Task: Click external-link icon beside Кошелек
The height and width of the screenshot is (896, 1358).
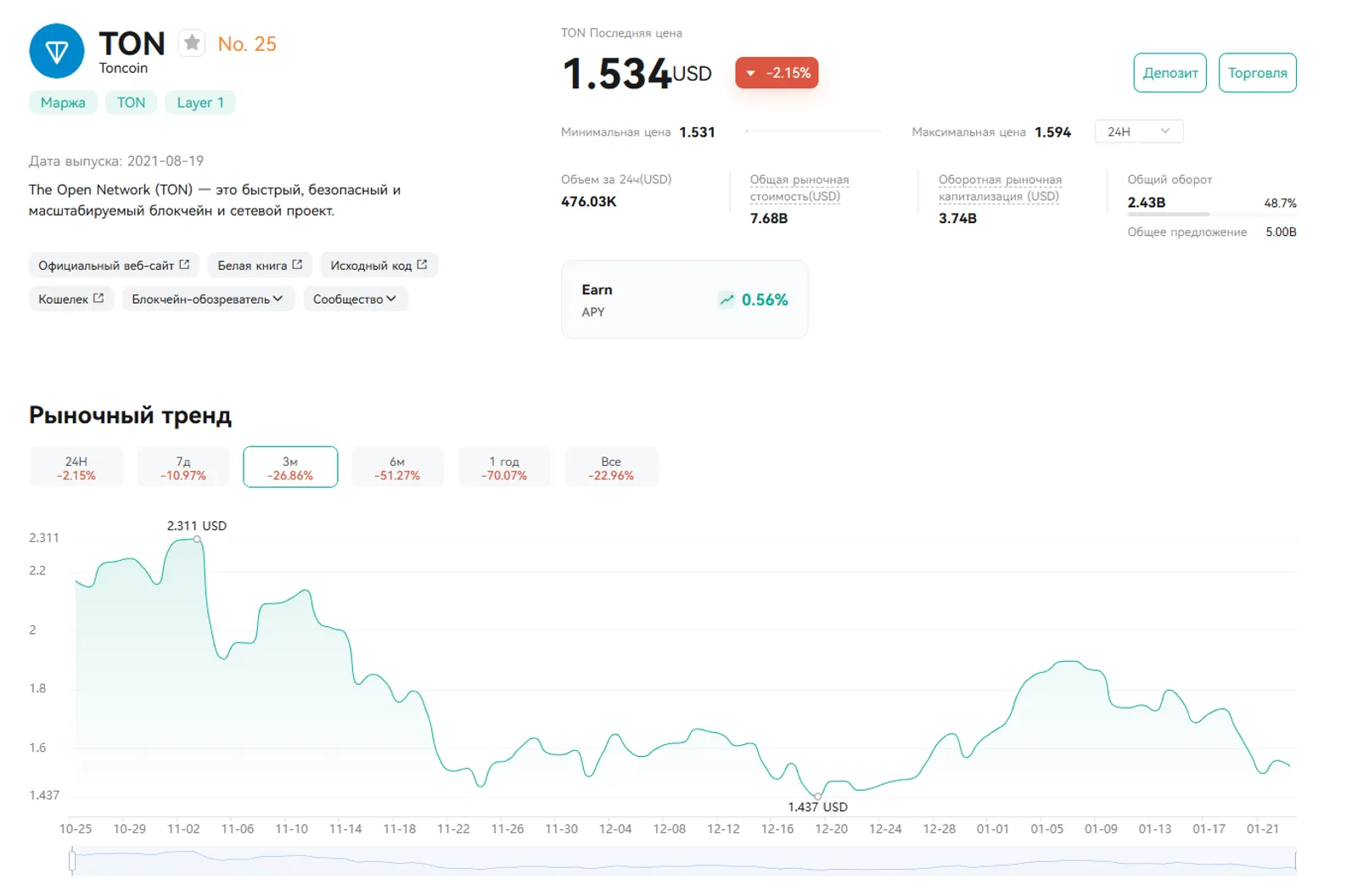Action: (x=98, y=298)
